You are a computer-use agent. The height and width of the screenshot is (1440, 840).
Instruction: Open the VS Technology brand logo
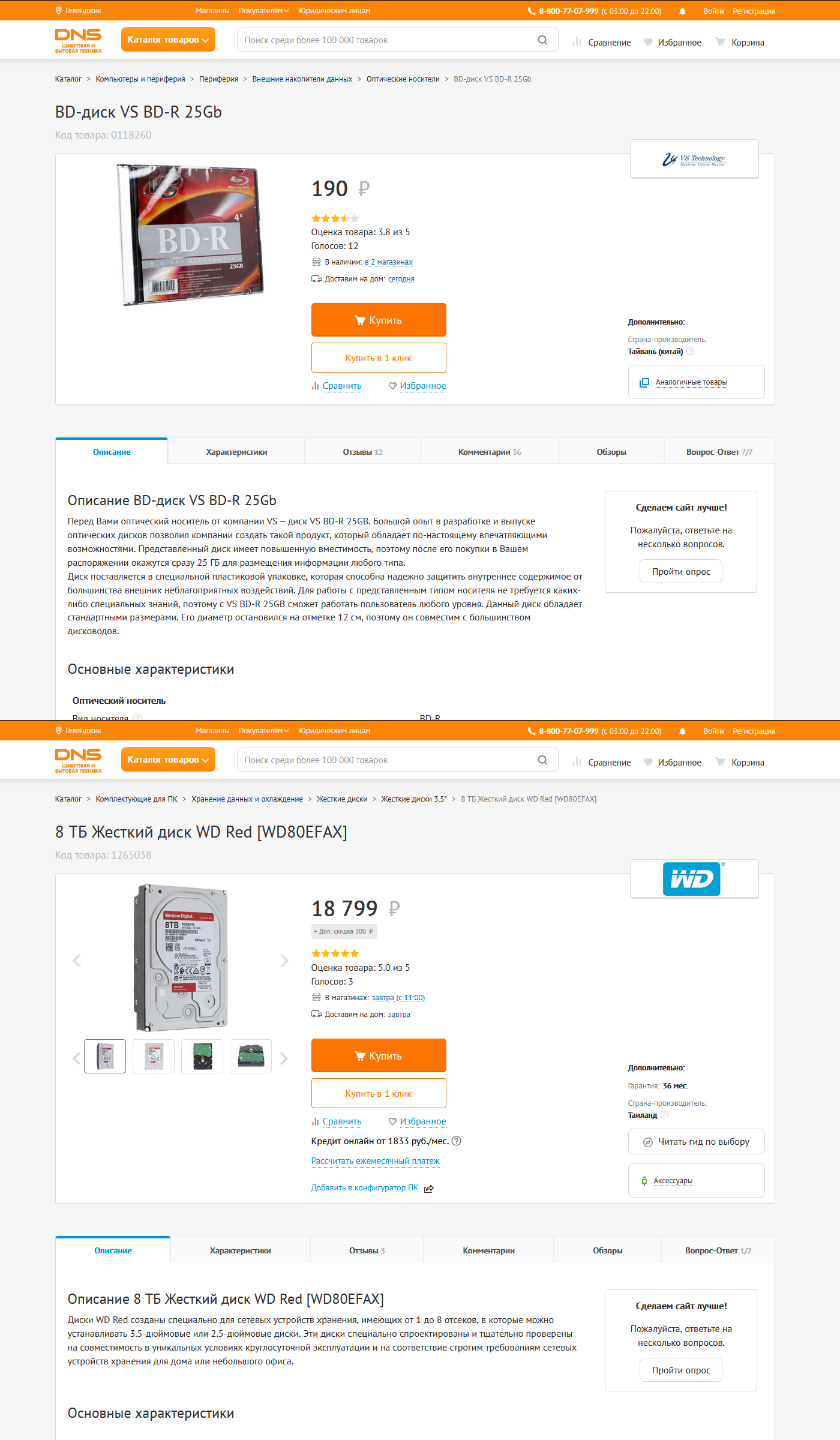coord(694,159)
